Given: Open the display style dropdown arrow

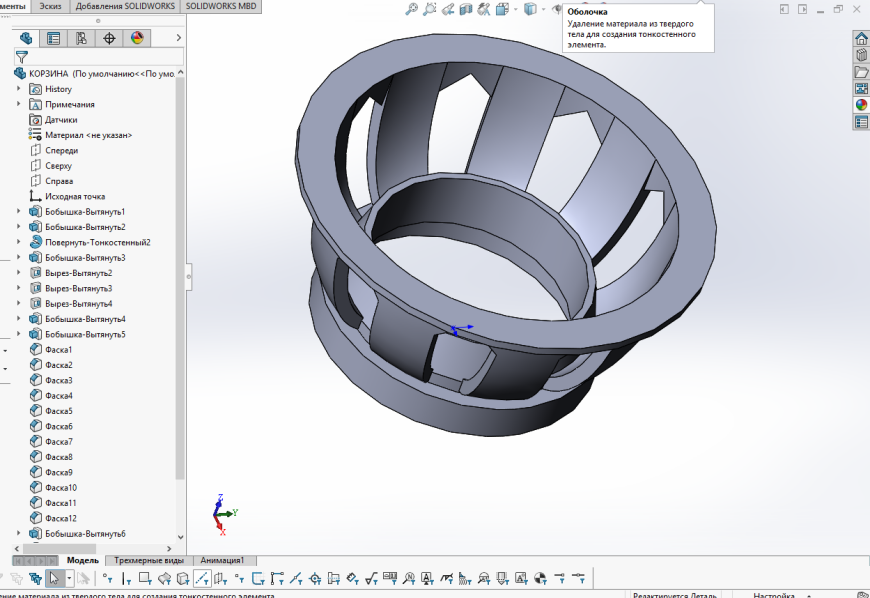Looking at the screenshot, I should click(543, 9).
